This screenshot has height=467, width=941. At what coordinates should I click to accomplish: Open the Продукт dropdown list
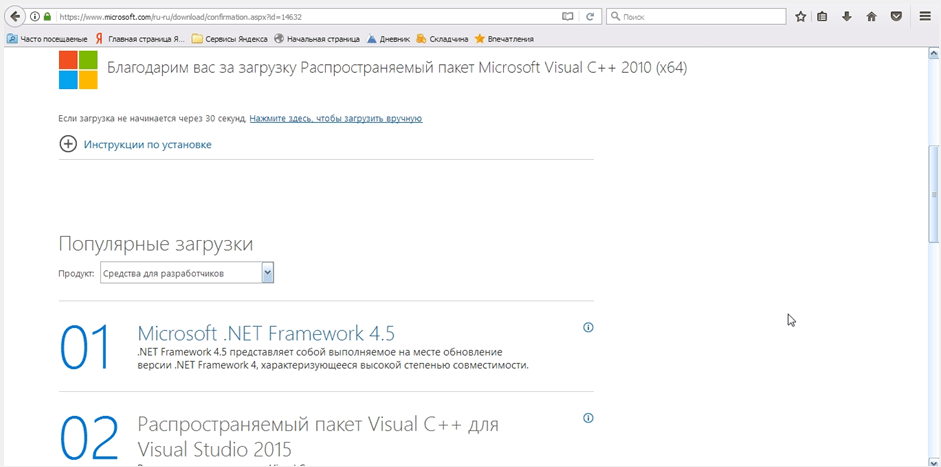pos(267,273)
